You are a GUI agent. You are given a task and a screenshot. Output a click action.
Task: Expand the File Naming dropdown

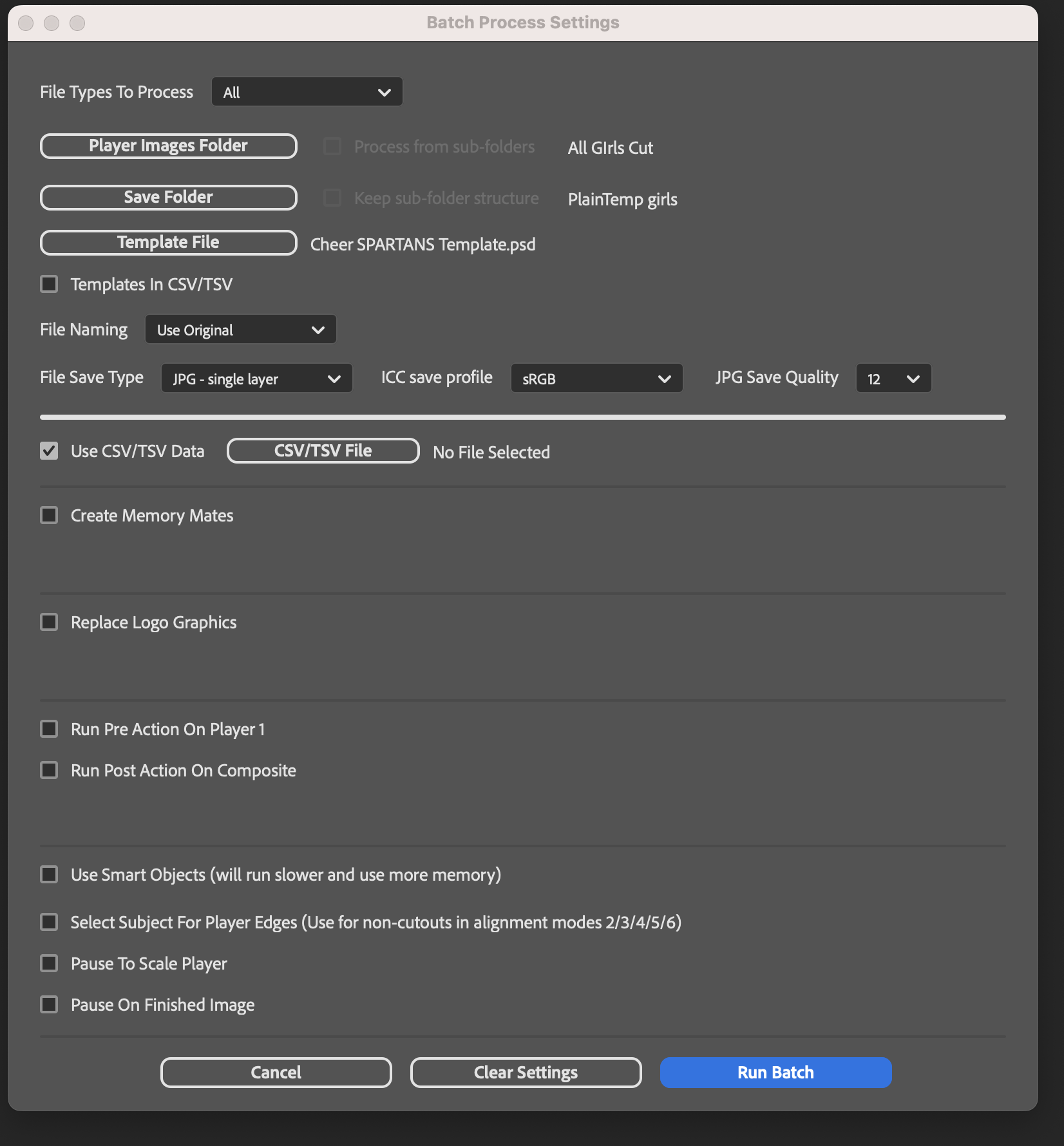coord(240,330)
